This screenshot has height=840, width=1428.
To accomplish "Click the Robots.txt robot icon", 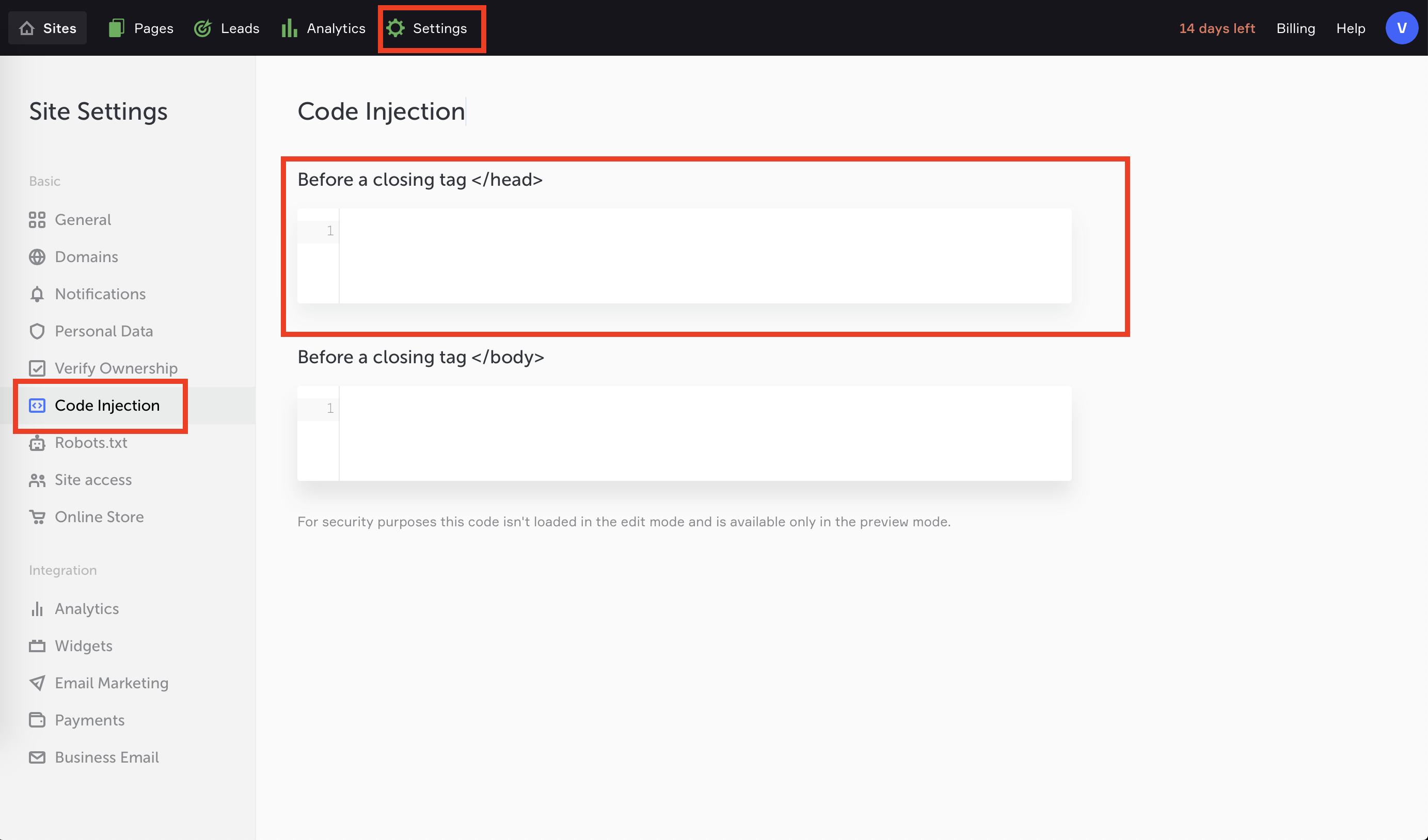I will click(37, 443).
